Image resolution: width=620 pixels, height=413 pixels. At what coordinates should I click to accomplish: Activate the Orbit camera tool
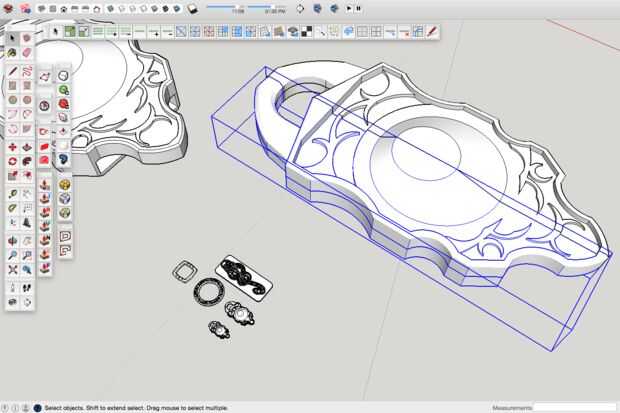tap(12, 240)
